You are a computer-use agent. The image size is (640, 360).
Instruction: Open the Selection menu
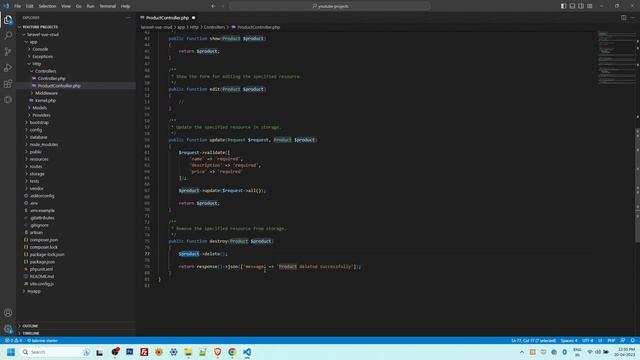pos(47,6)
